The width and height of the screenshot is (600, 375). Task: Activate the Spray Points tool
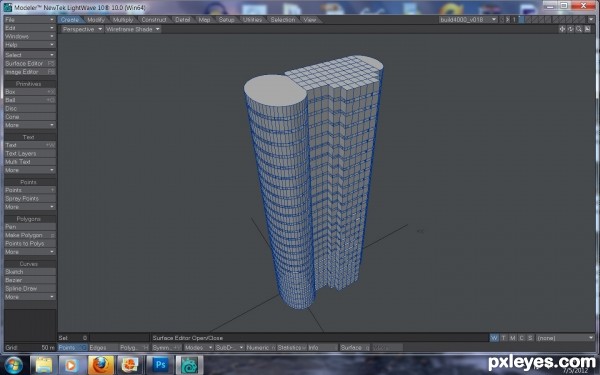[x=30, y=198]
